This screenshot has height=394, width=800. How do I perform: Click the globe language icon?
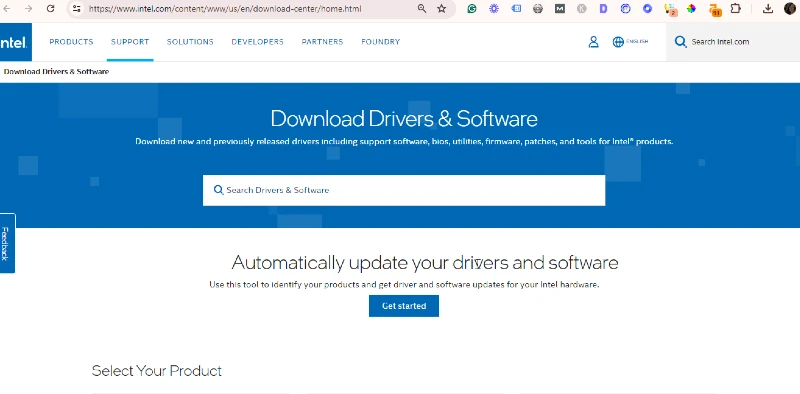618,42
